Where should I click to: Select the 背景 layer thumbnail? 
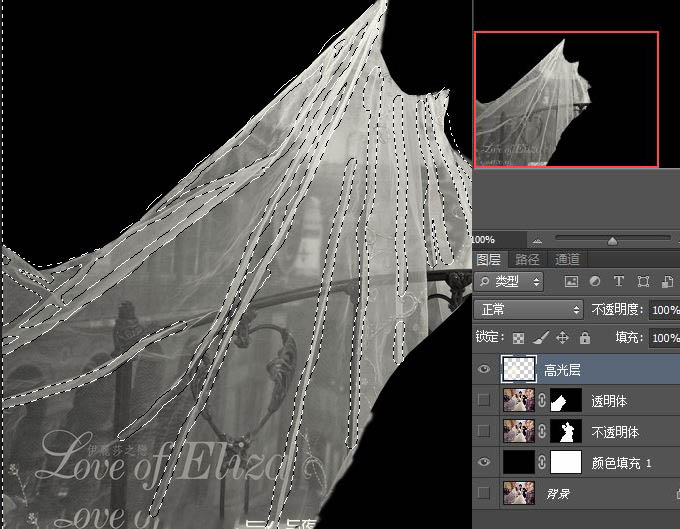(519, 493)
